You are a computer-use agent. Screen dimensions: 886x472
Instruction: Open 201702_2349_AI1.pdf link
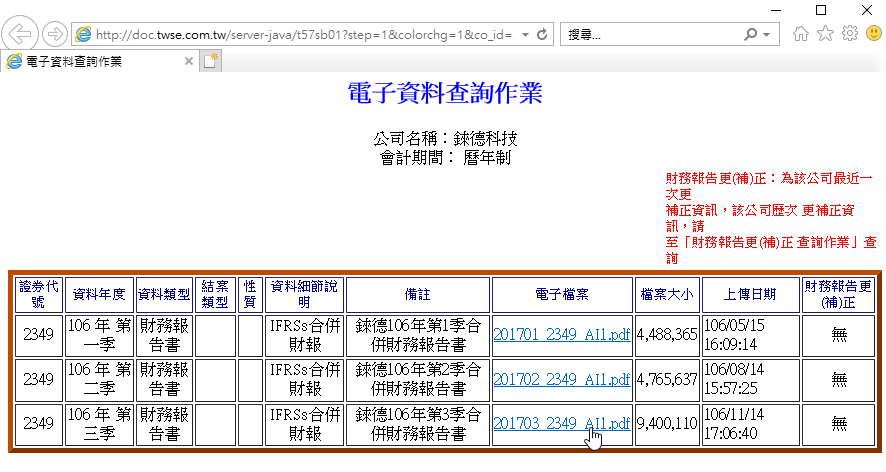click(x=562, y=379)
